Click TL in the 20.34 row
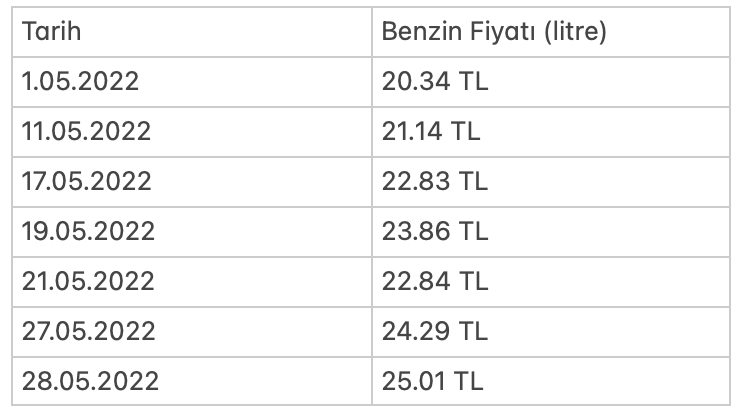 pos(473,81)
